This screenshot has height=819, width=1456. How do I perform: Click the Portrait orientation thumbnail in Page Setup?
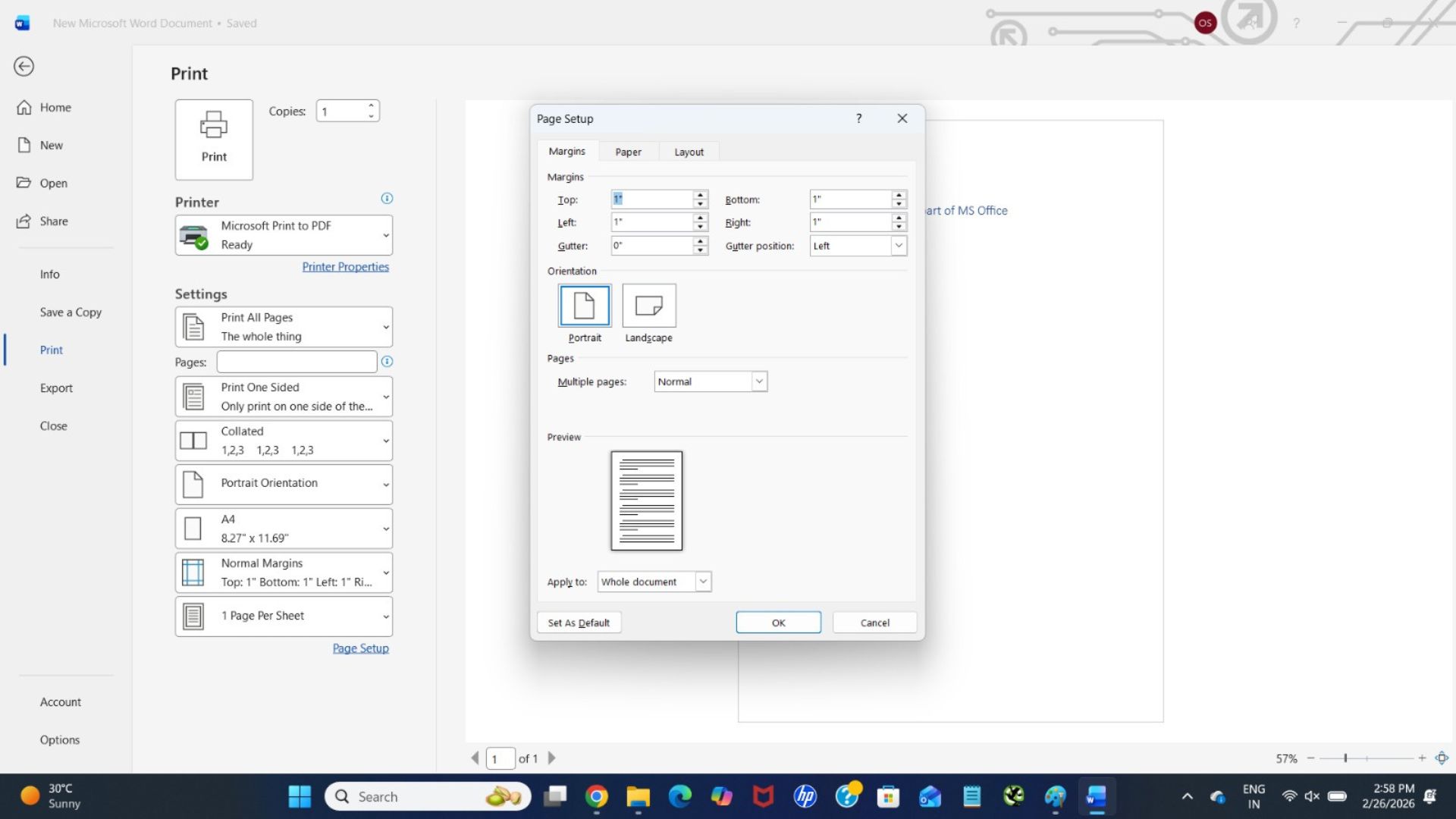(584, 306)
